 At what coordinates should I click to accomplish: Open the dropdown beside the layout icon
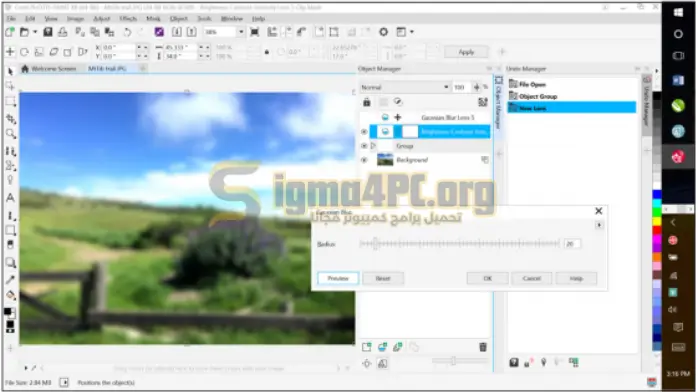point(412,32)
